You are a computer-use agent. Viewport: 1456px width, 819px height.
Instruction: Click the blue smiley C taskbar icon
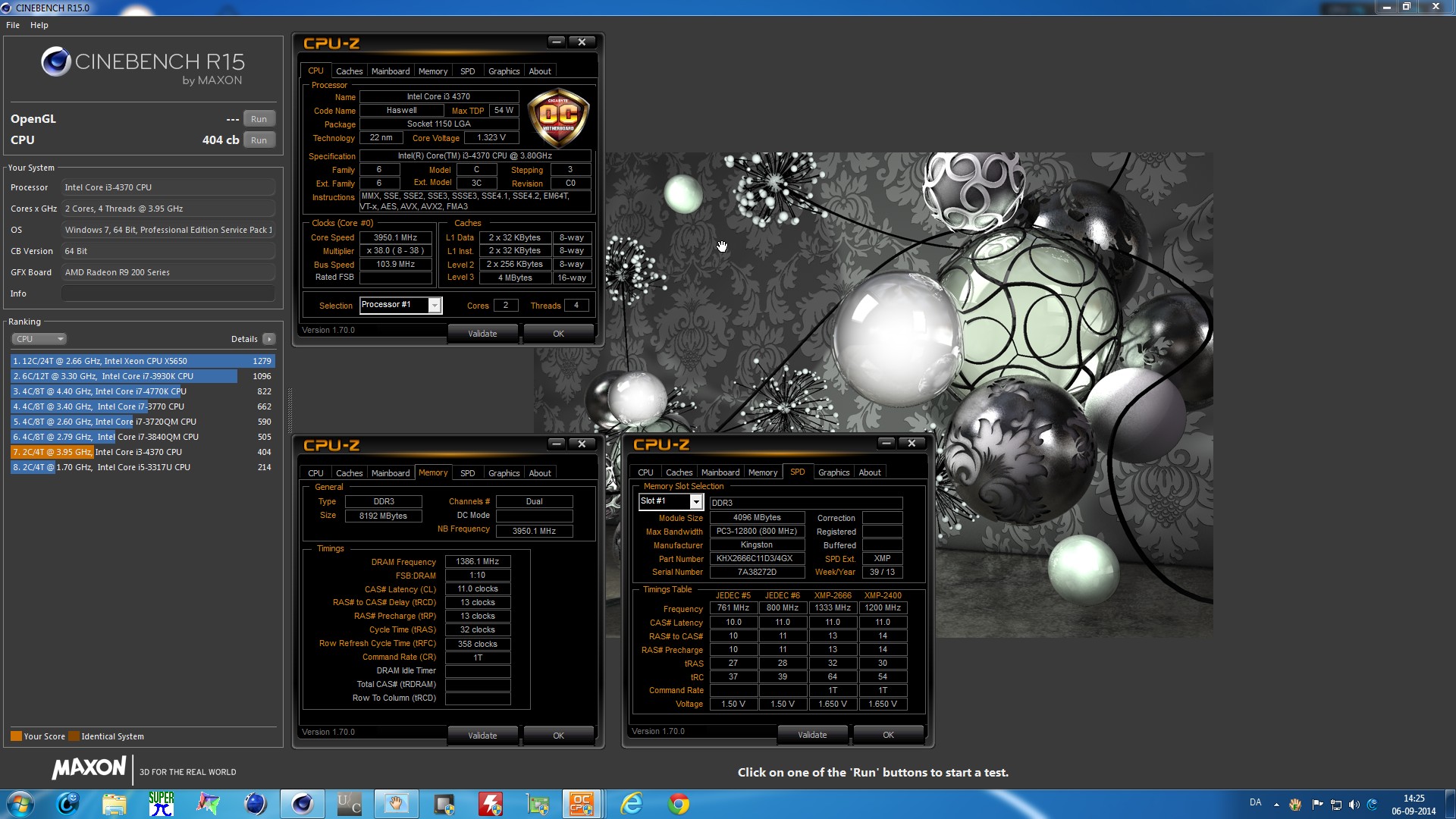(68, 804)
